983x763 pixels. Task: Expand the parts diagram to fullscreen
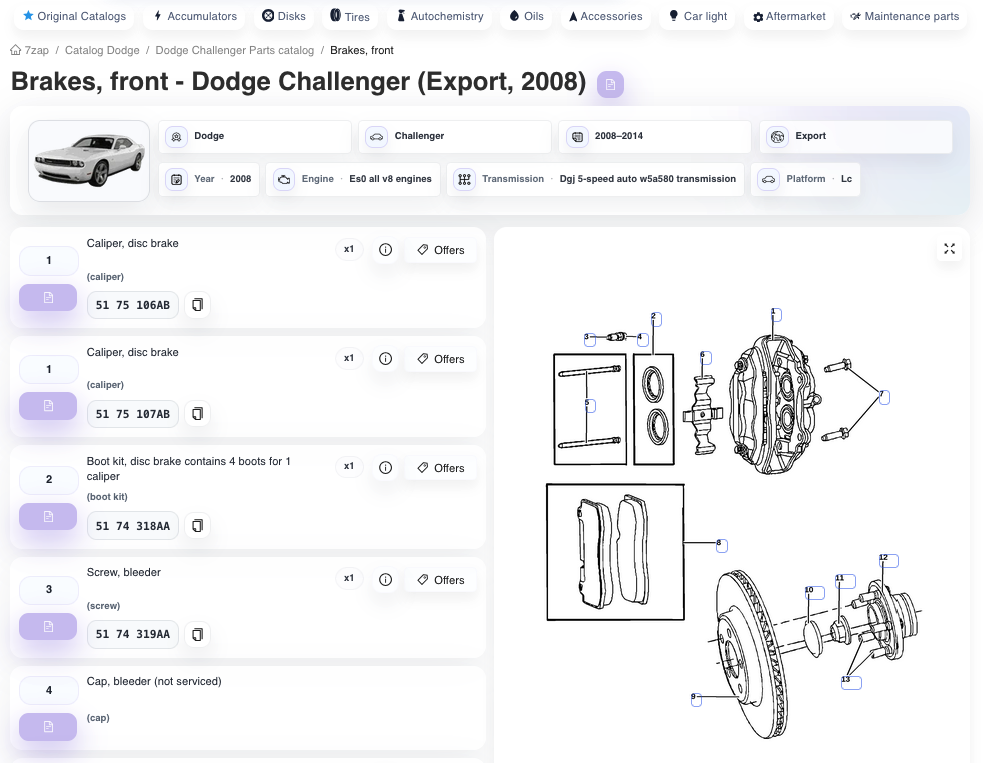coord(949,249)
